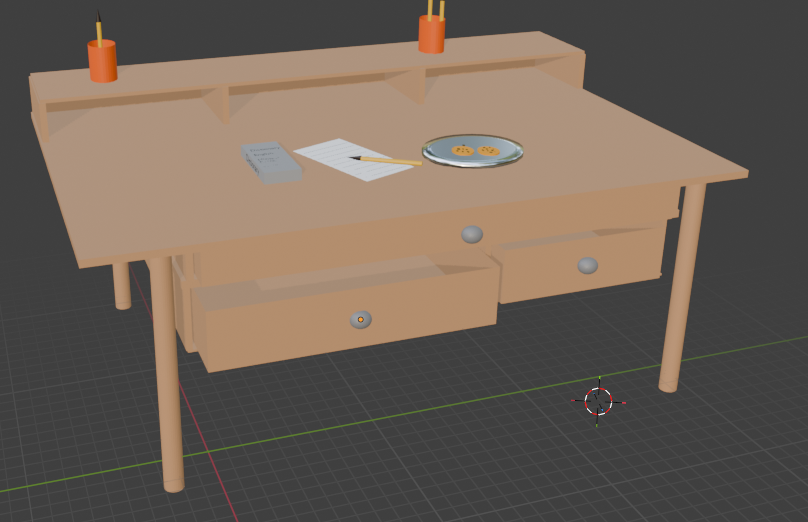Select the right cookie on the plate

(x=488, y=150)
